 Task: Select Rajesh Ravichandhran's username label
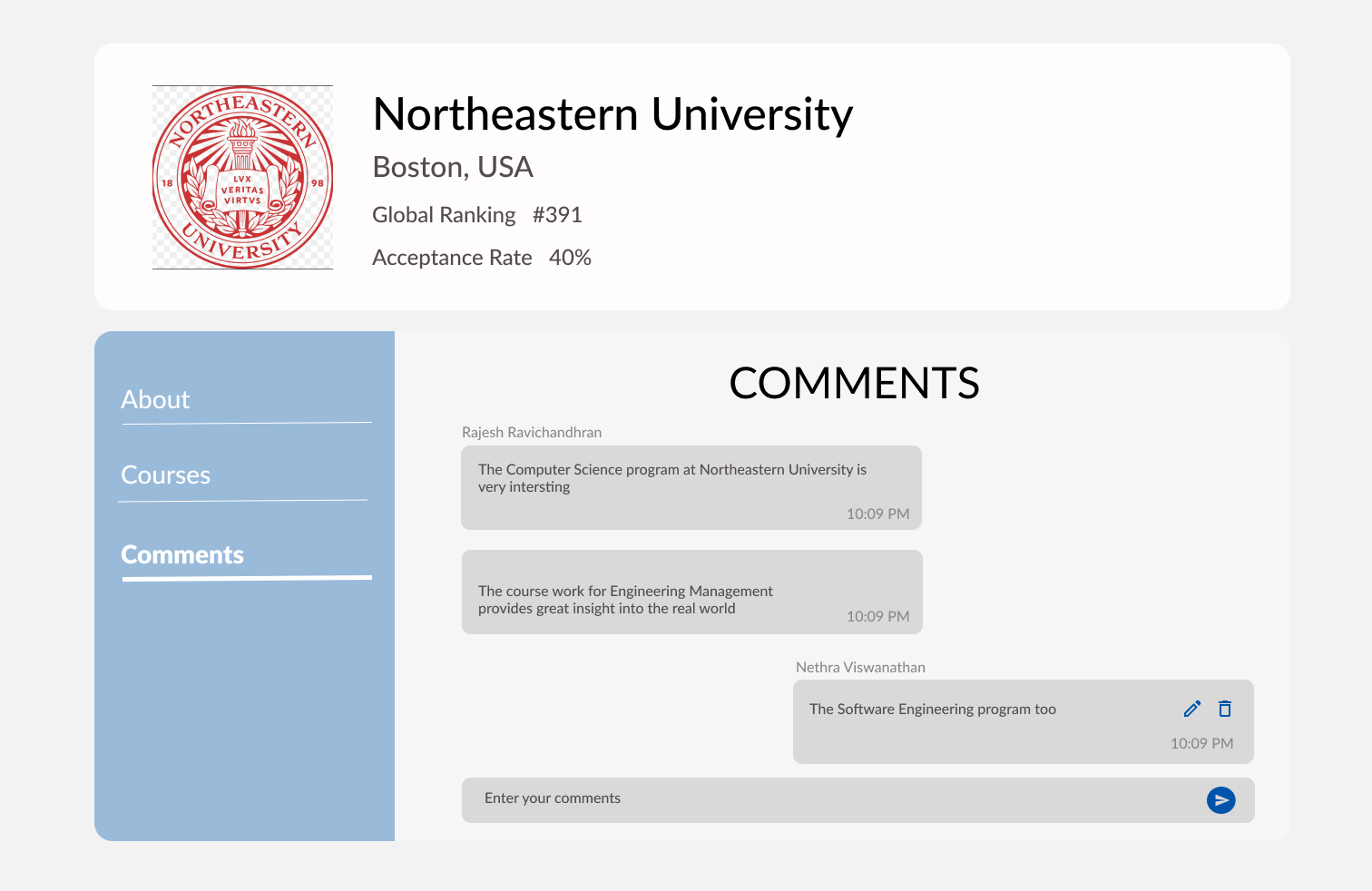pos(532,432)
